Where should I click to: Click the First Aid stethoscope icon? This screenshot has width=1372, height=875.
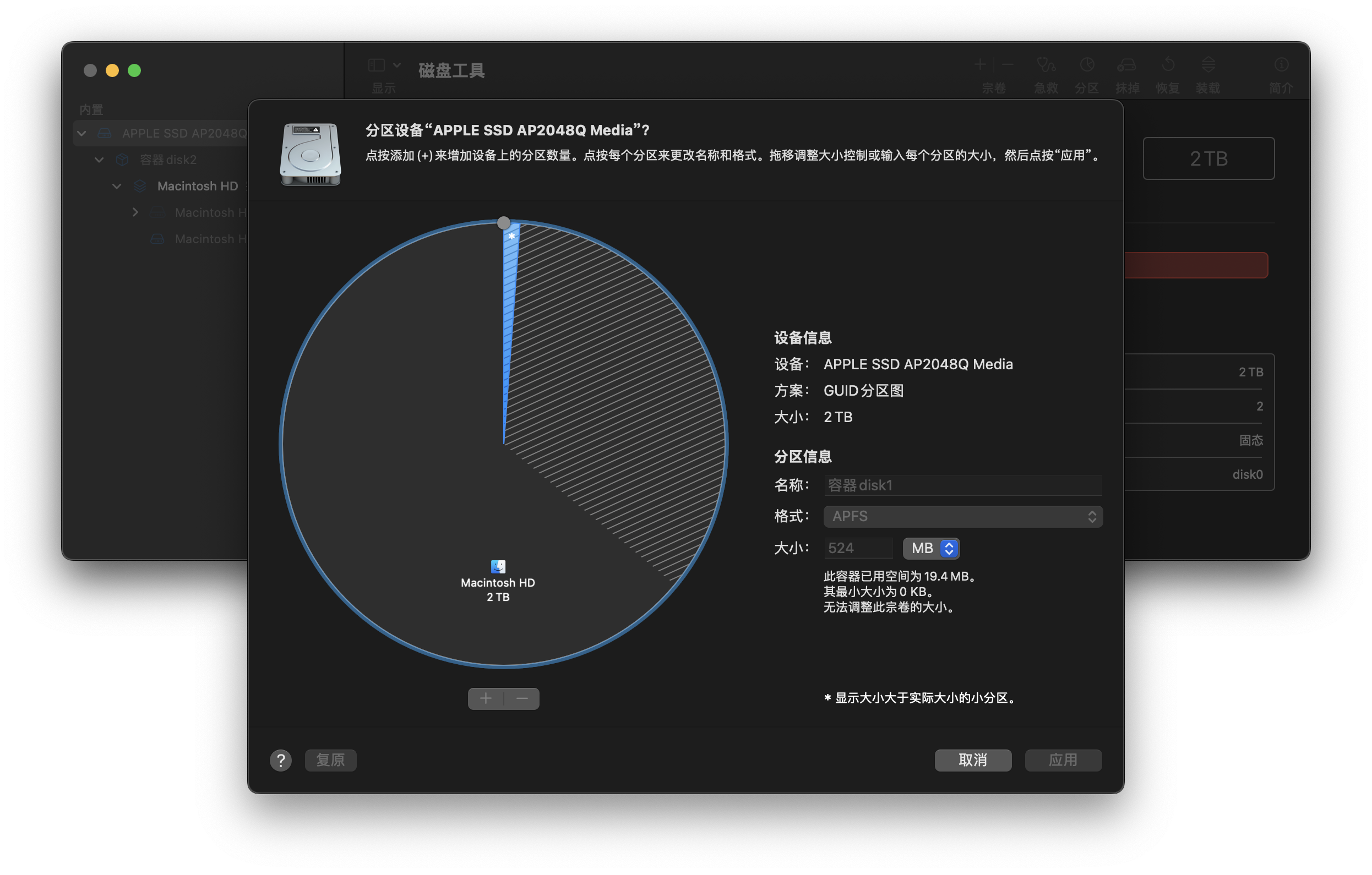(1046, 65)
